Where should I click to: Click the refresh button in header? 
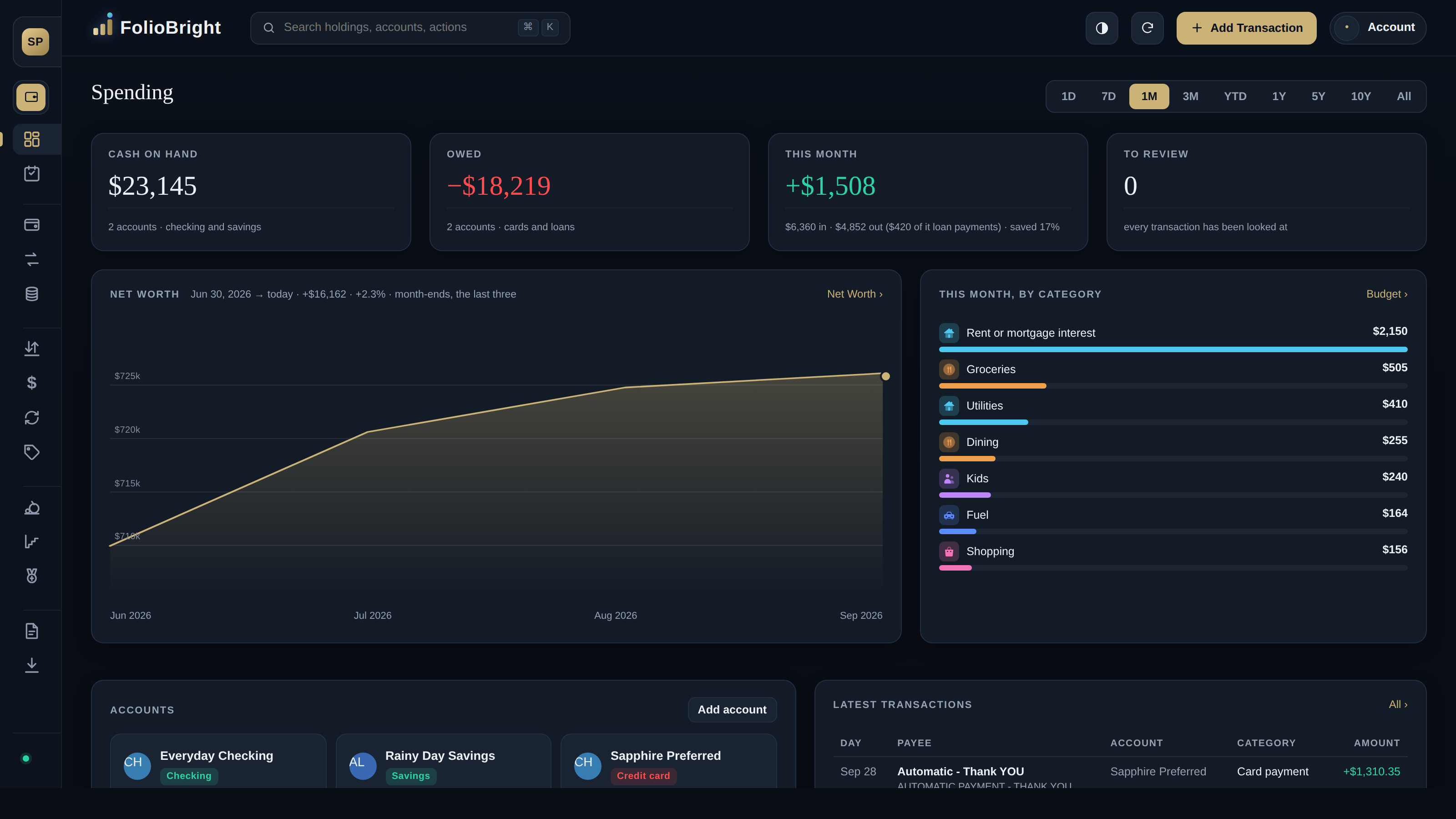click(1147, 28)
